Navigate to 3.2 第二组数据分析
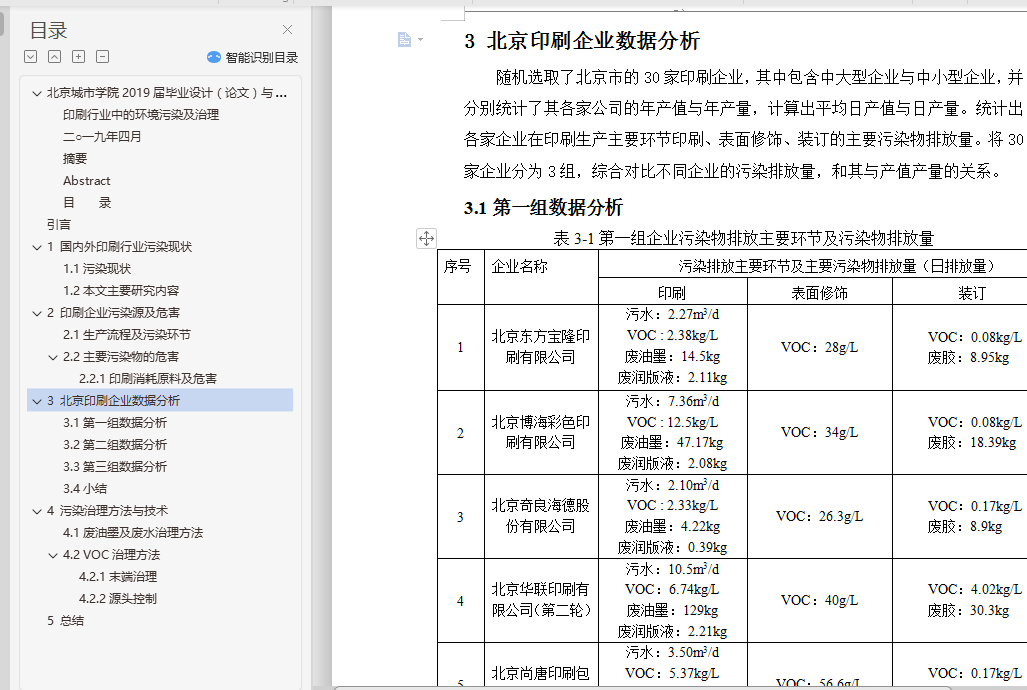 (x=115, y=445)
